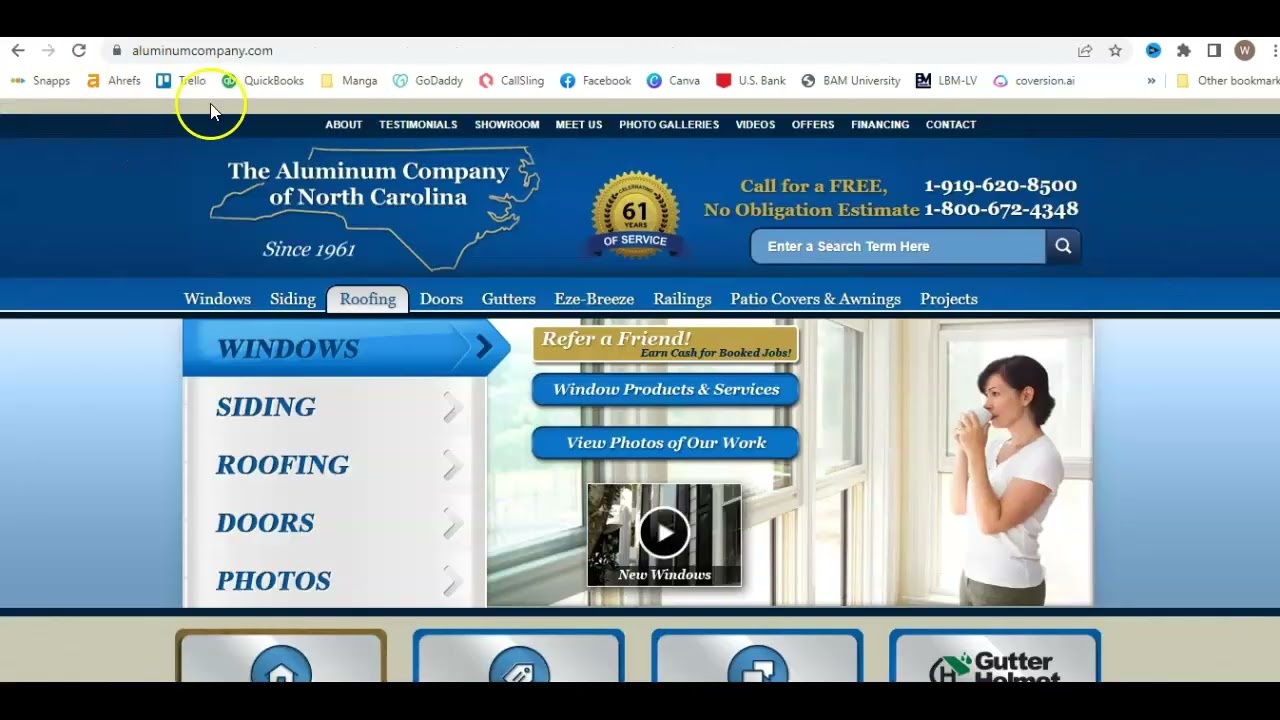Expand the PHOTOS slider panel item
The height and width of the screenshot is (720, 1280).
pos(335,581)
